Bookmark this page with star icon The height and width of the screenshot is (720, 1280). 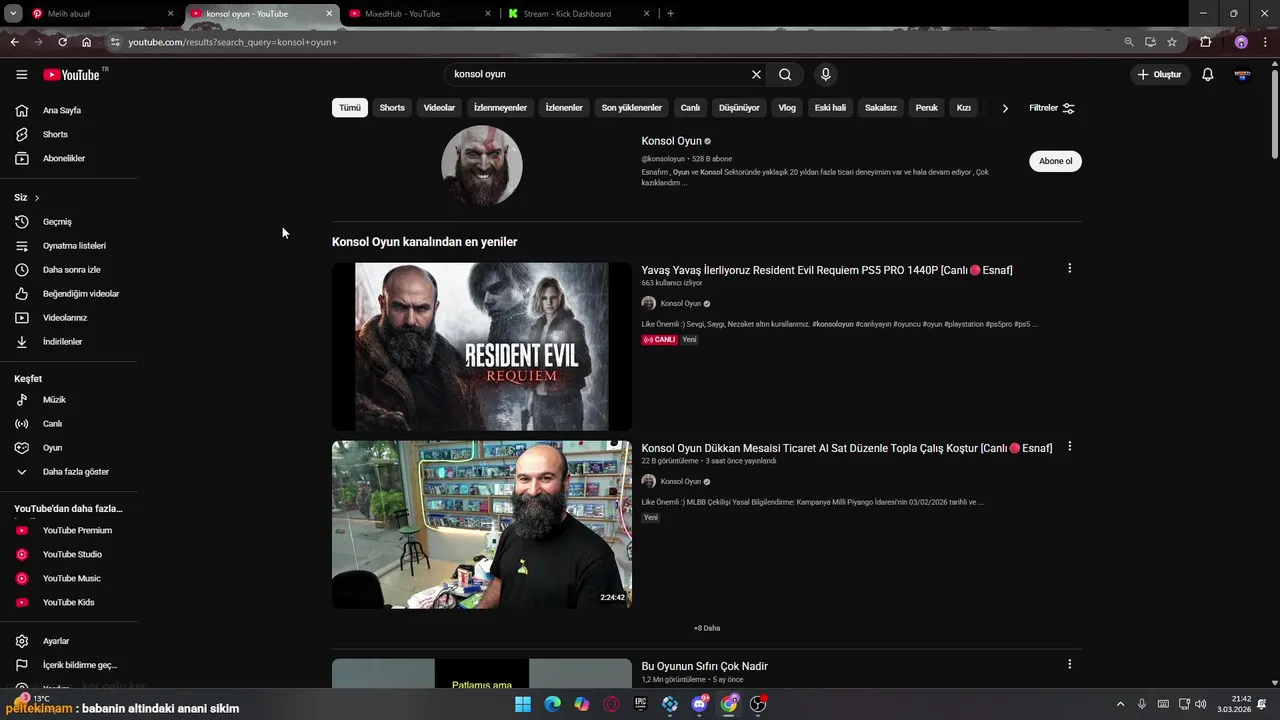click(x=1172, y=42)
